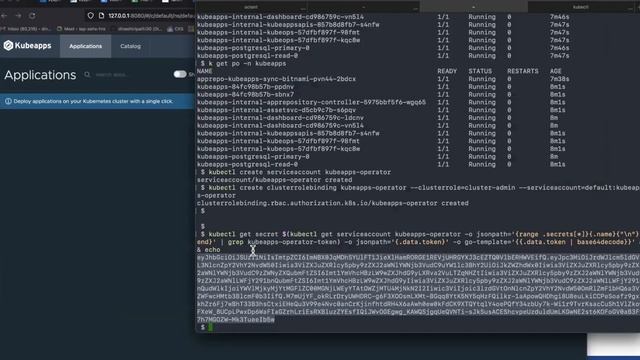Click the STATUS column header in terminal
This screenshot has width=640, height=360.
[480, 71]
